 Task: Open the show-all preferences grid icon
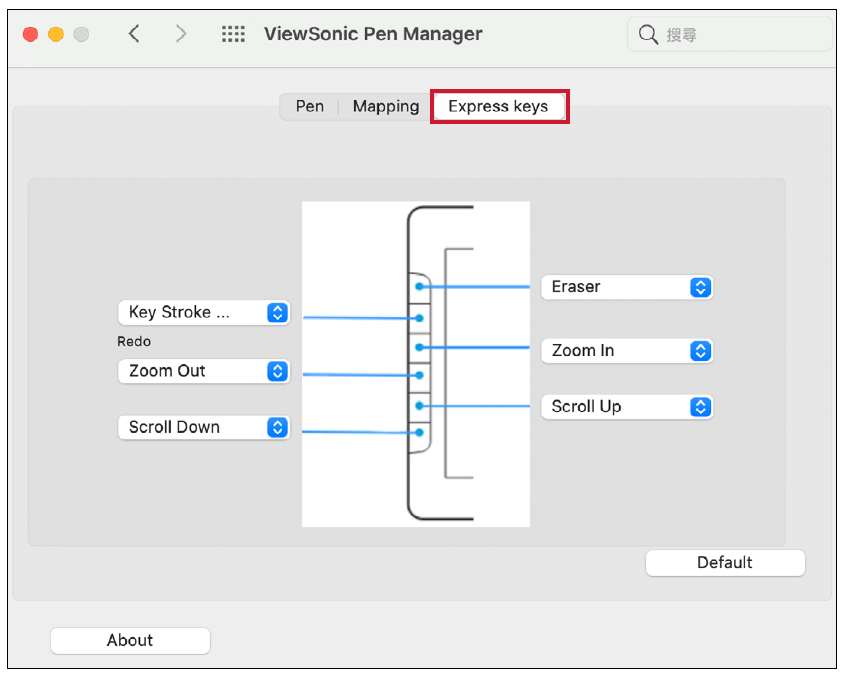coord(233,34)
